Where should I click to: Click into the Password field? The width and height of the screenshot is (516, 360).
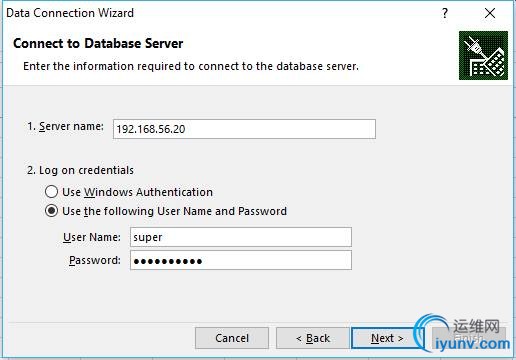(x=241, y=260)
